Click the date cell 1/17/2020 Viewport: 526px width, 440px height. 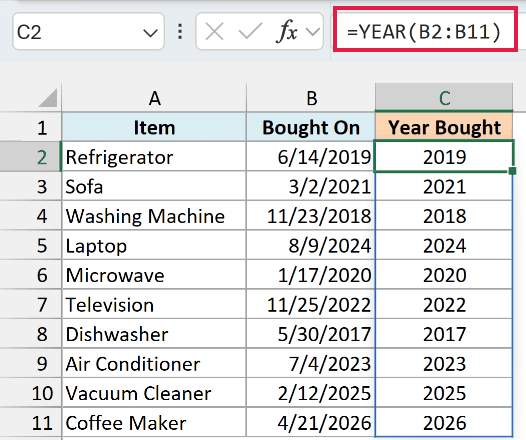[x=311, y=275]
